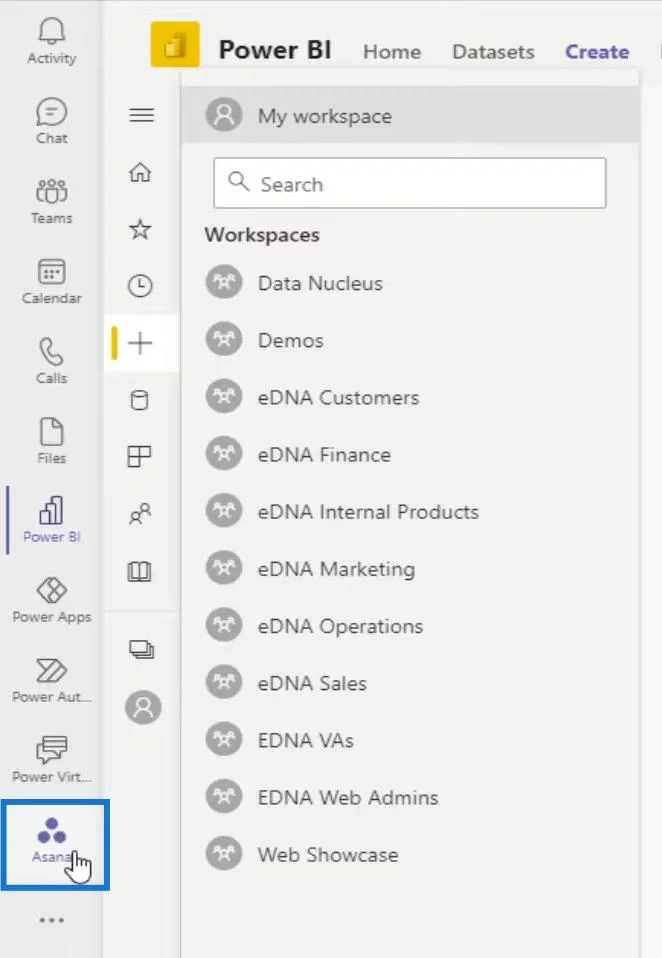
Task: Open the Web Showcase workspace
Action: [x=410, y=854]
